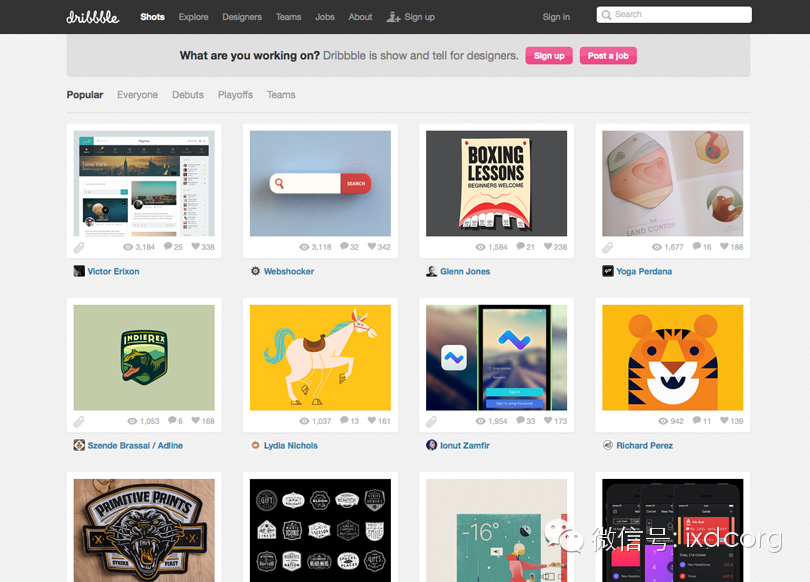Focus the Search input field
Viewport: 810px width, 582px height.
[x=680, y=15]
